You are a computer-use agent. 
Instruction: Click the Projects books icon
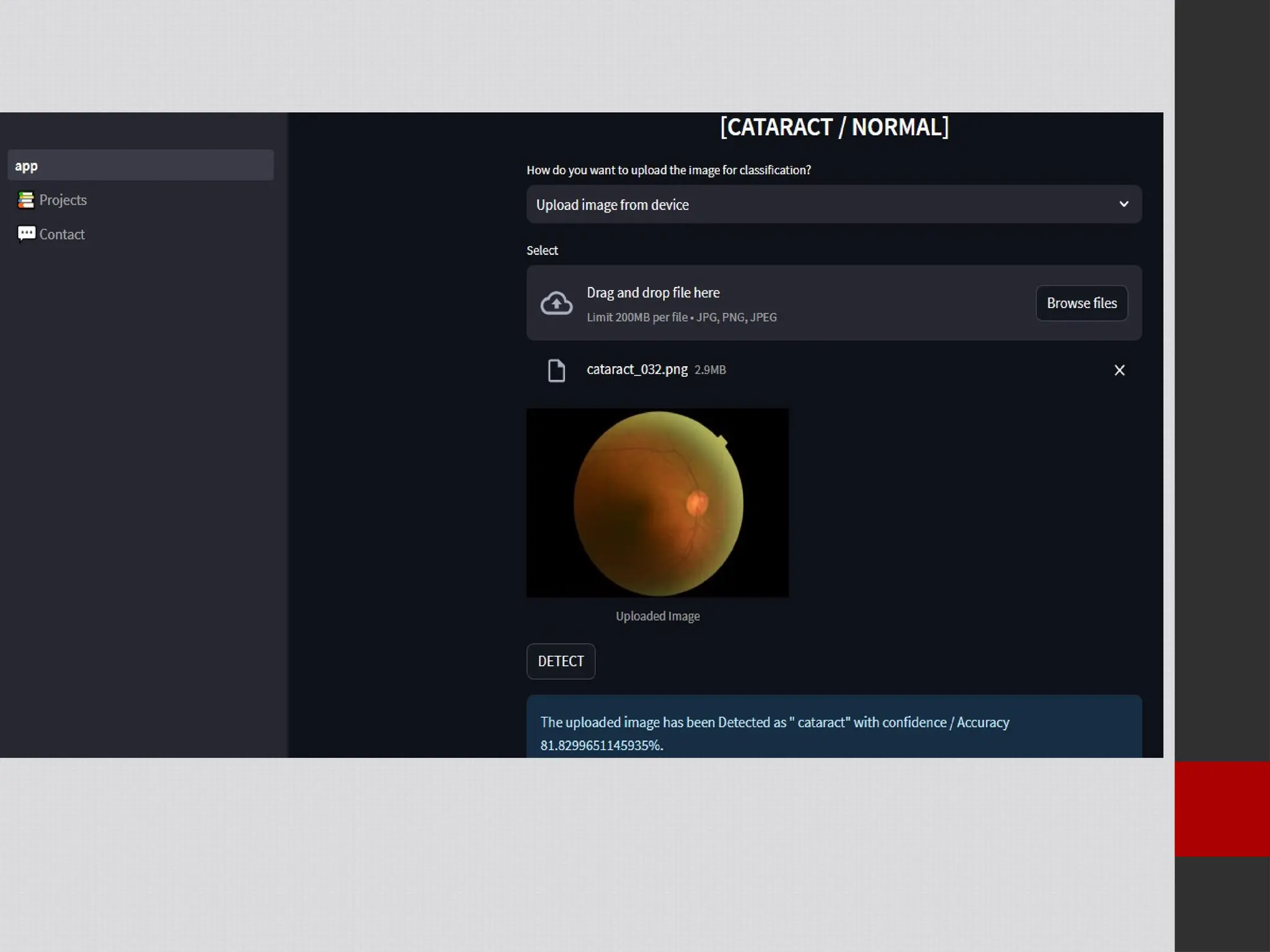click(x=25, y=200)
